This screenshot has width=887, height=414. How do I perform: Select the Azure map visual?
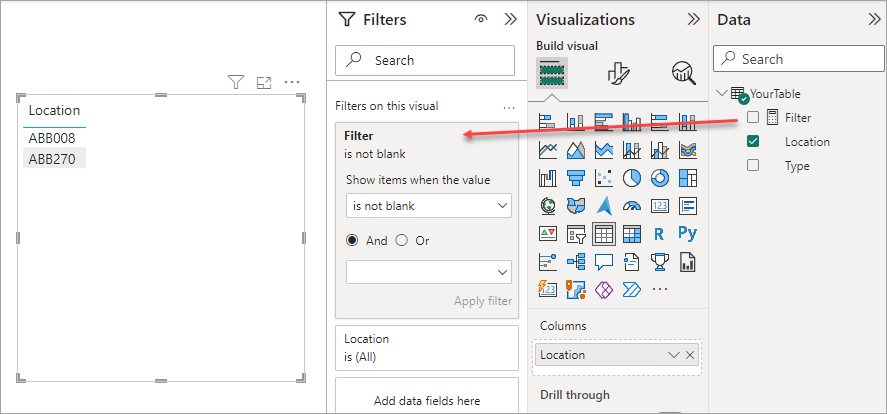click(604, 206)
